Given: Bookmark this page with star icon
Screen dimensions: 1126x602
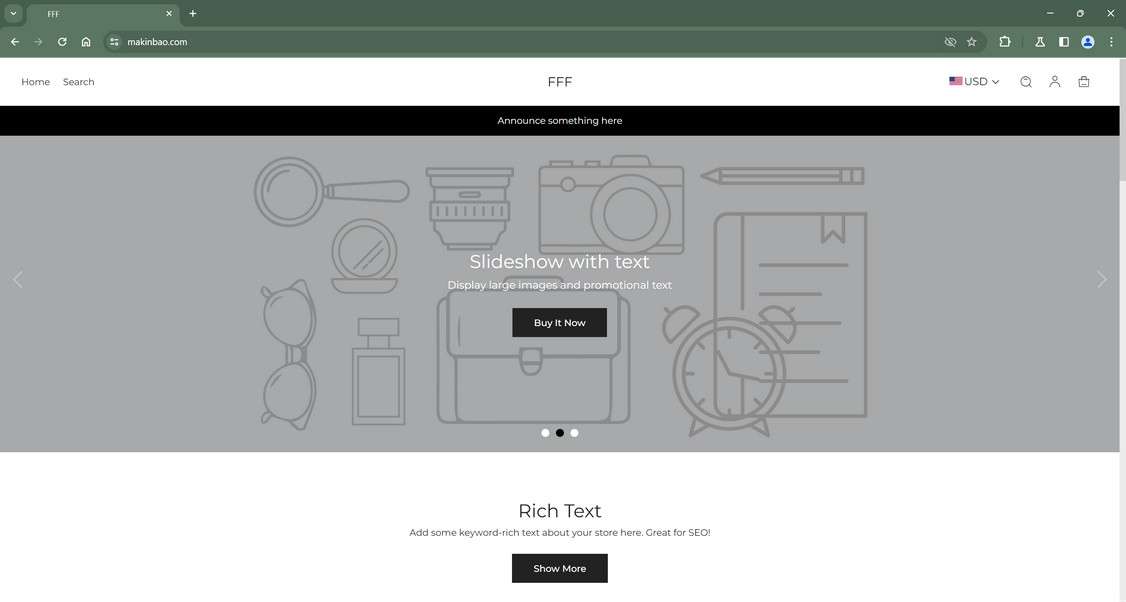Looking at the screenshot, I should (x=972, y=42).
